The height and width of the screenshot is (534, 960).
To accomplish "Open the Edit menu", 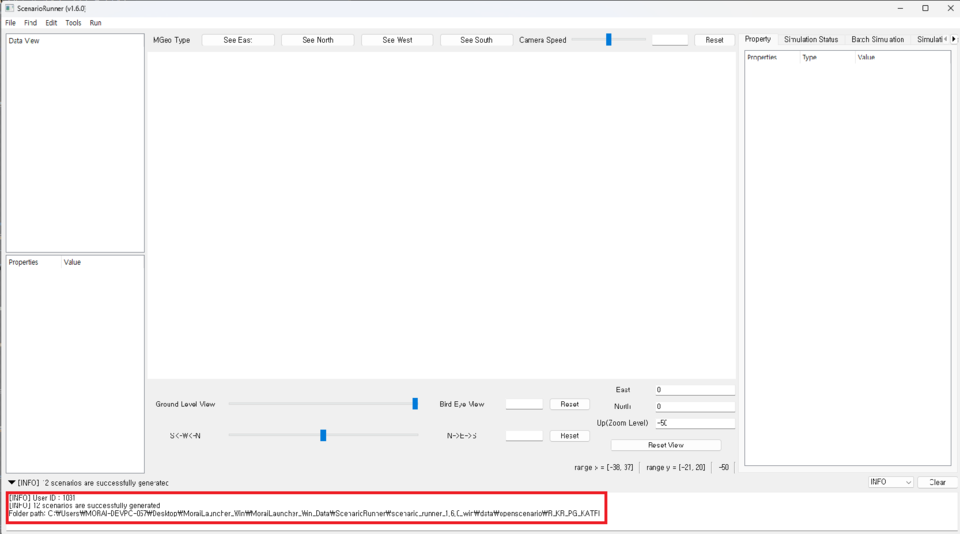I will (x=51, y=22).
